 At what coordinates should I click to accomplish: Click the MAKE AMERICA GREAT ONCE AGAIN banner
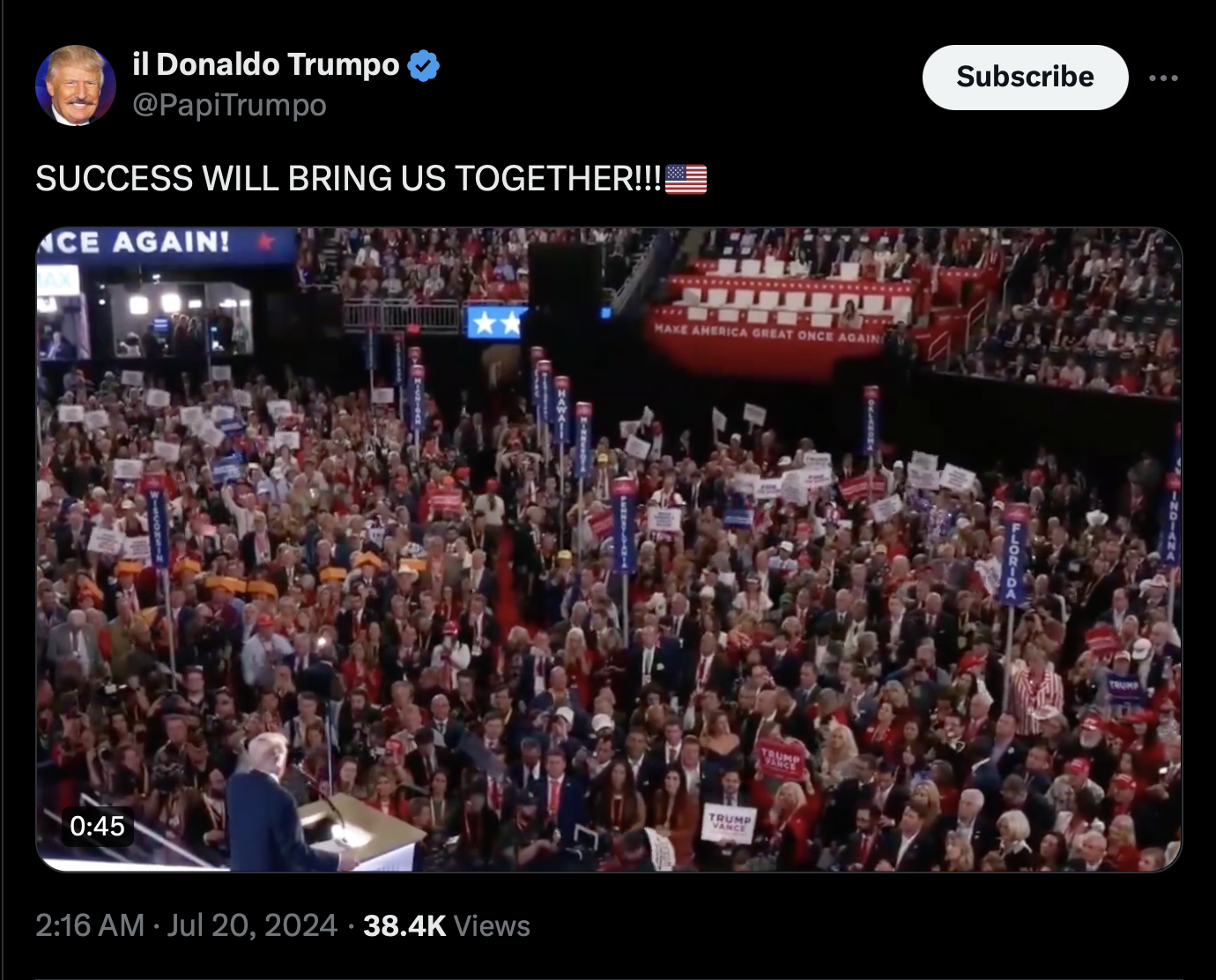pyautogui.click(x=768, y=334)
